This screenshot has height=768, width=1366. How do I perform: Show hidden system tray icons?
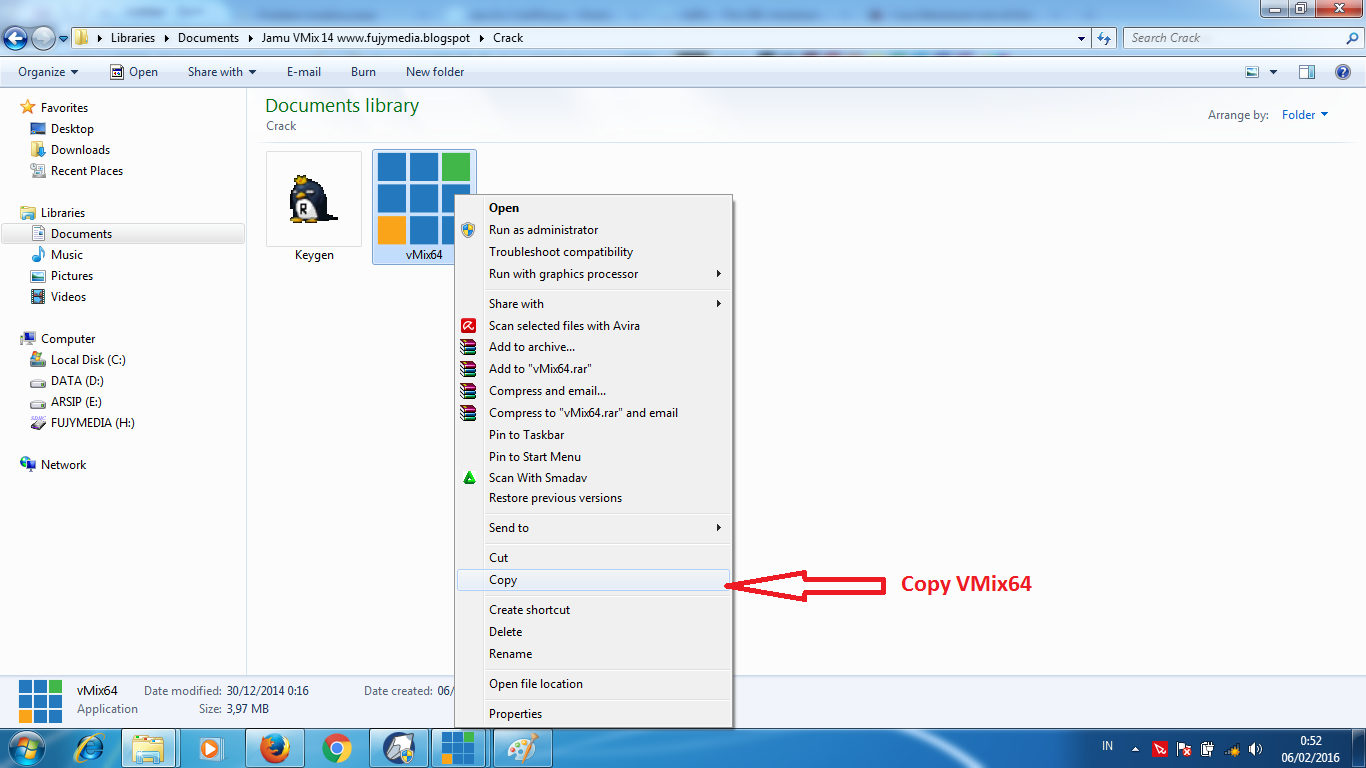click(1135, 748)
